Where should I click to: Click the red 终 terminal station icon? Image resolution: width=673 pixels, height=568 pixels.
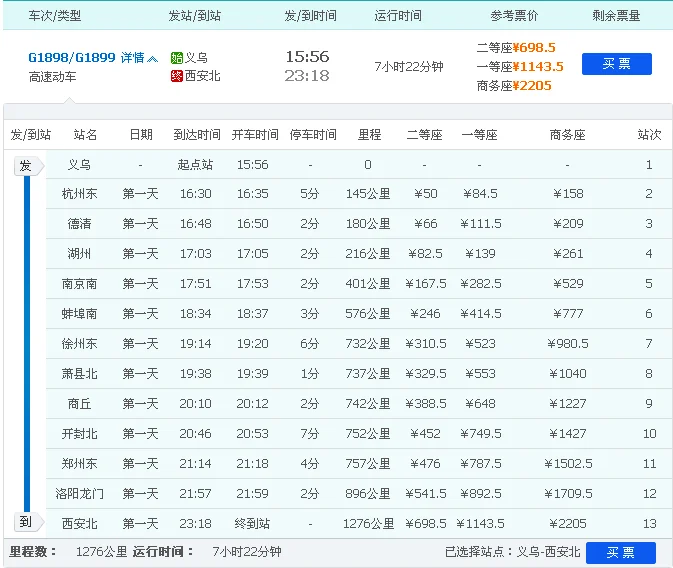[176, 76]
